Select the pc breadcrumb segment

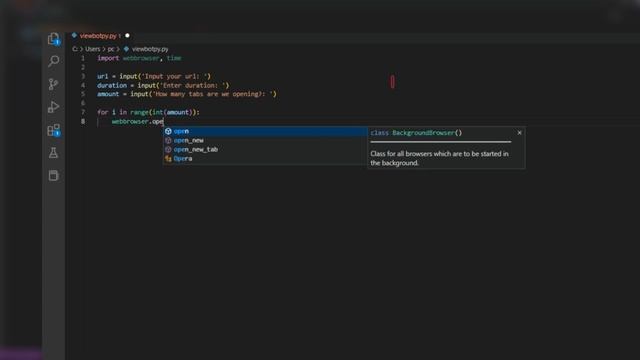[111, 49]
